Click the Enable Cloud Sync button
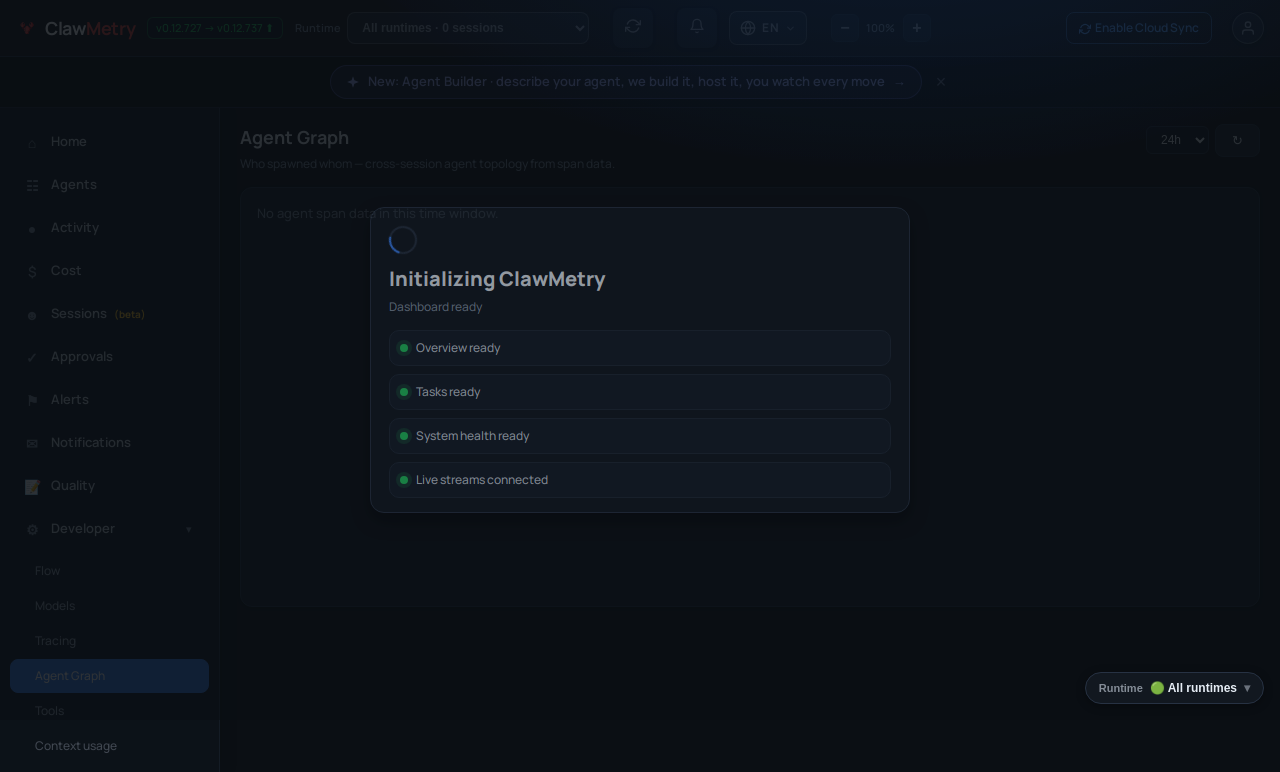 tap(1138, 28)
